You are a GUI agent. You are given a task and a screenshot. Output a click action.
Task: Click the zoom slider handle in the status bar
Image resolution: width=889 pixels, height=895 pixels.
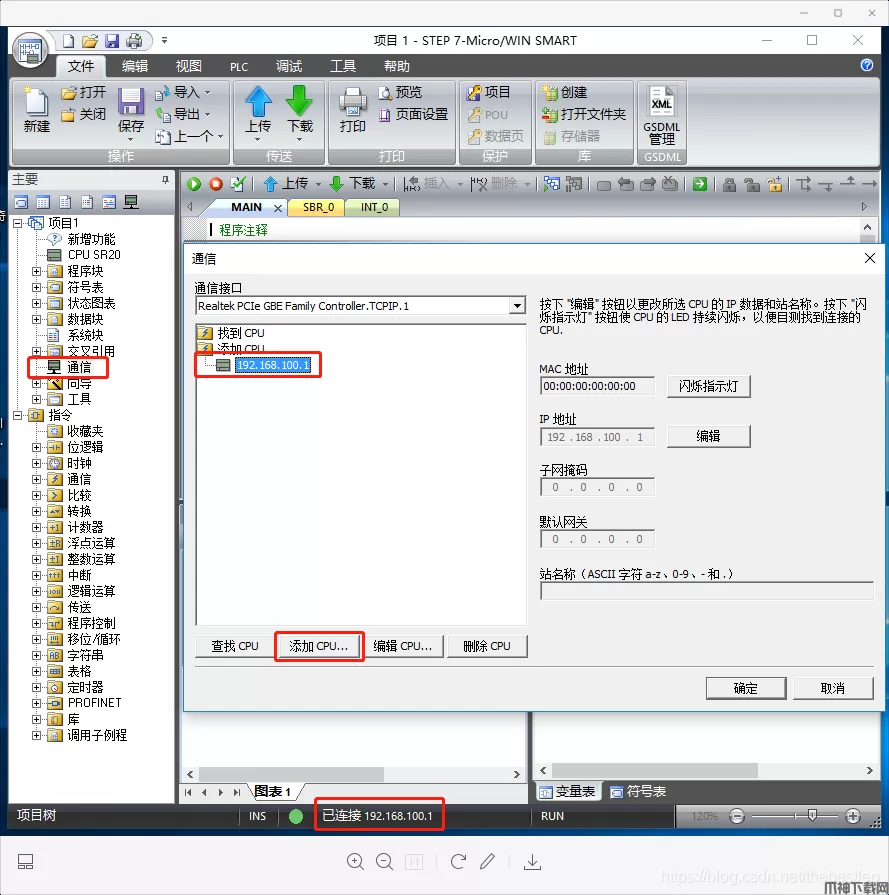click(812, 816)
